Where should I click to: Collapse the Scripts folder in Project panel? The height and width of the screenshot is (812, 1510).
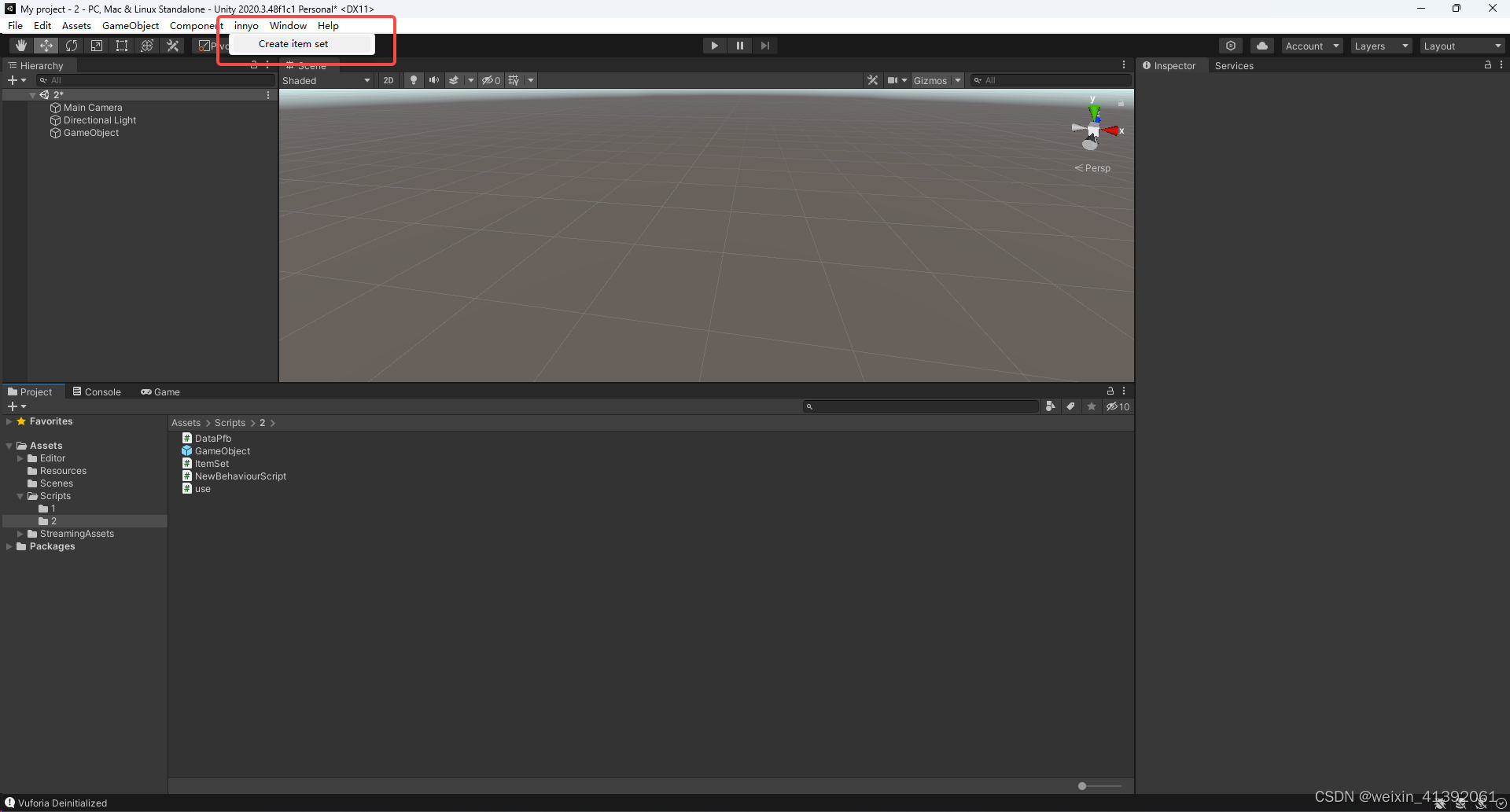click(20, 495)
